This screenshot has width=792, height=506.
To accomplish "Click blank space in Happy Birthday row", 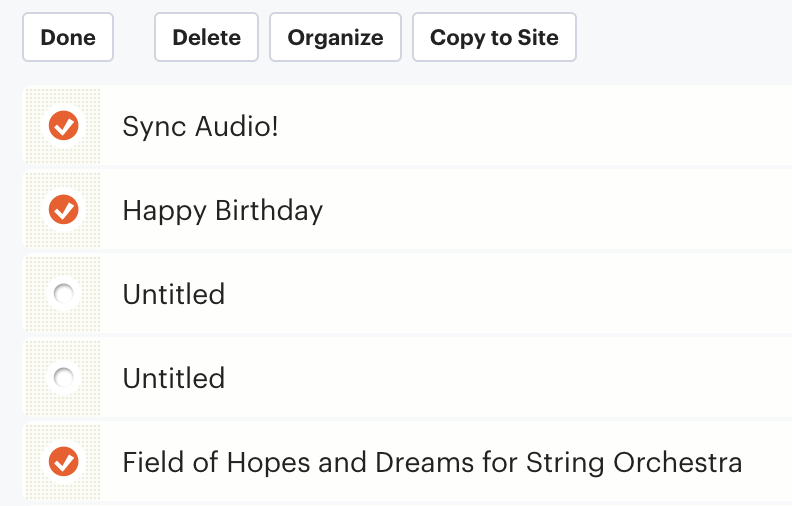I will click(556, 210).
